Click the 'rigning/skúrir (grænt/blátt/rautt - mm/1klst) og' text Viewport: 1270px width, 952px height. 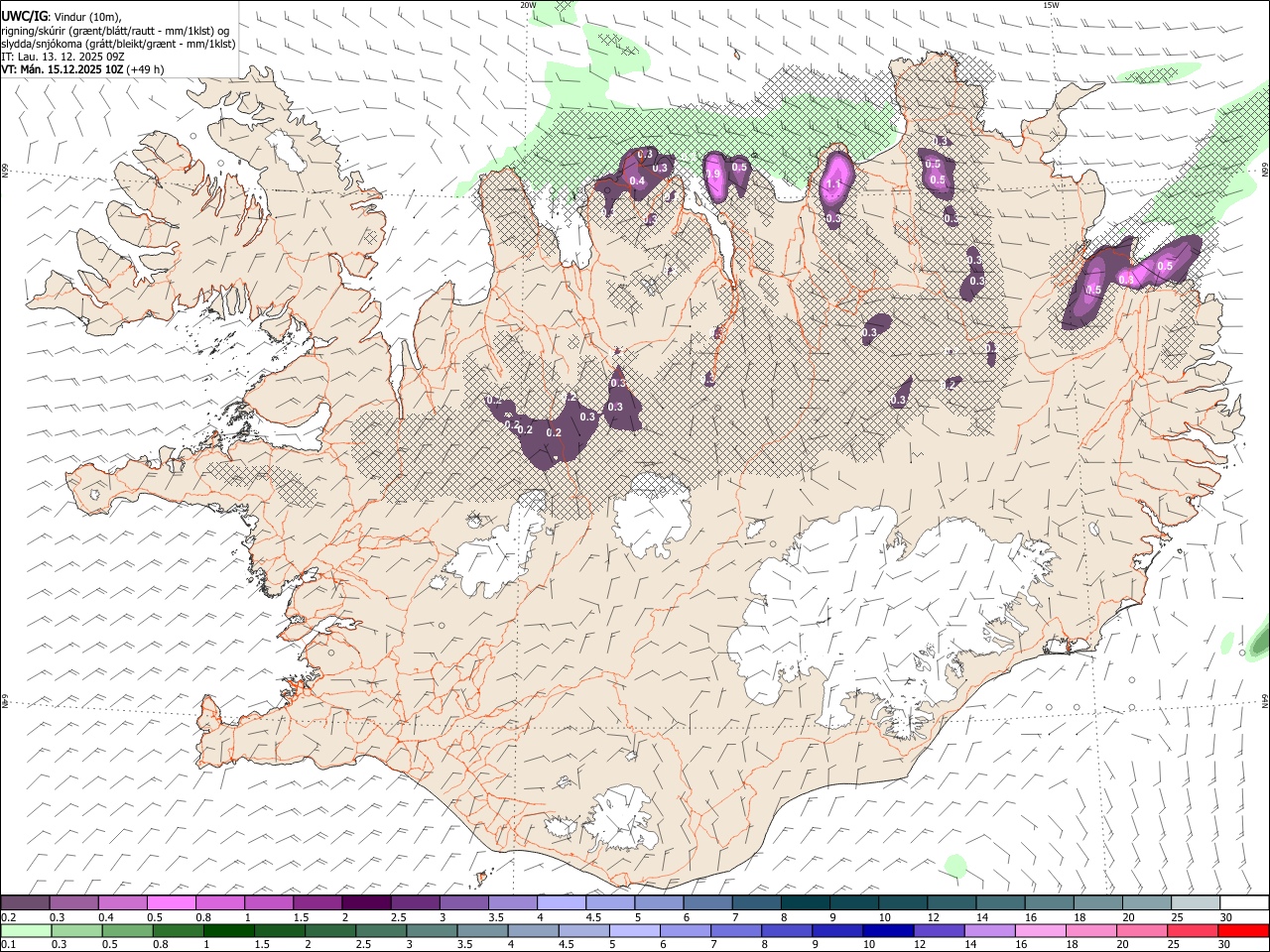click(x=115, y=31)
